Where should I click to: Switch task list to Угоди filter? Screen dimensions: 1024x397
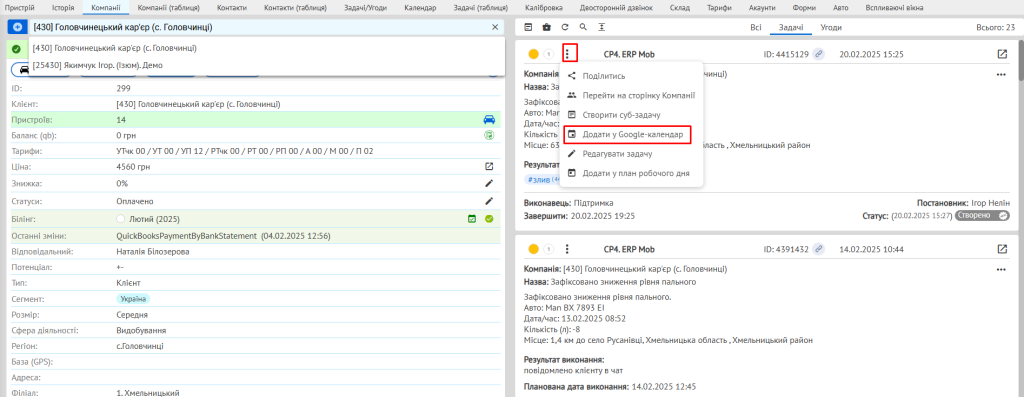(x=831, y=27)
